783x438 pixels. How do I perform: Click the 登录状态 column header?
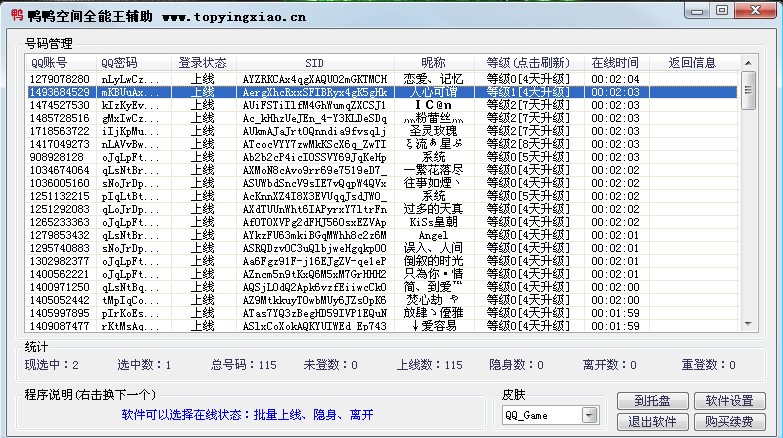(x=202, y=63)
